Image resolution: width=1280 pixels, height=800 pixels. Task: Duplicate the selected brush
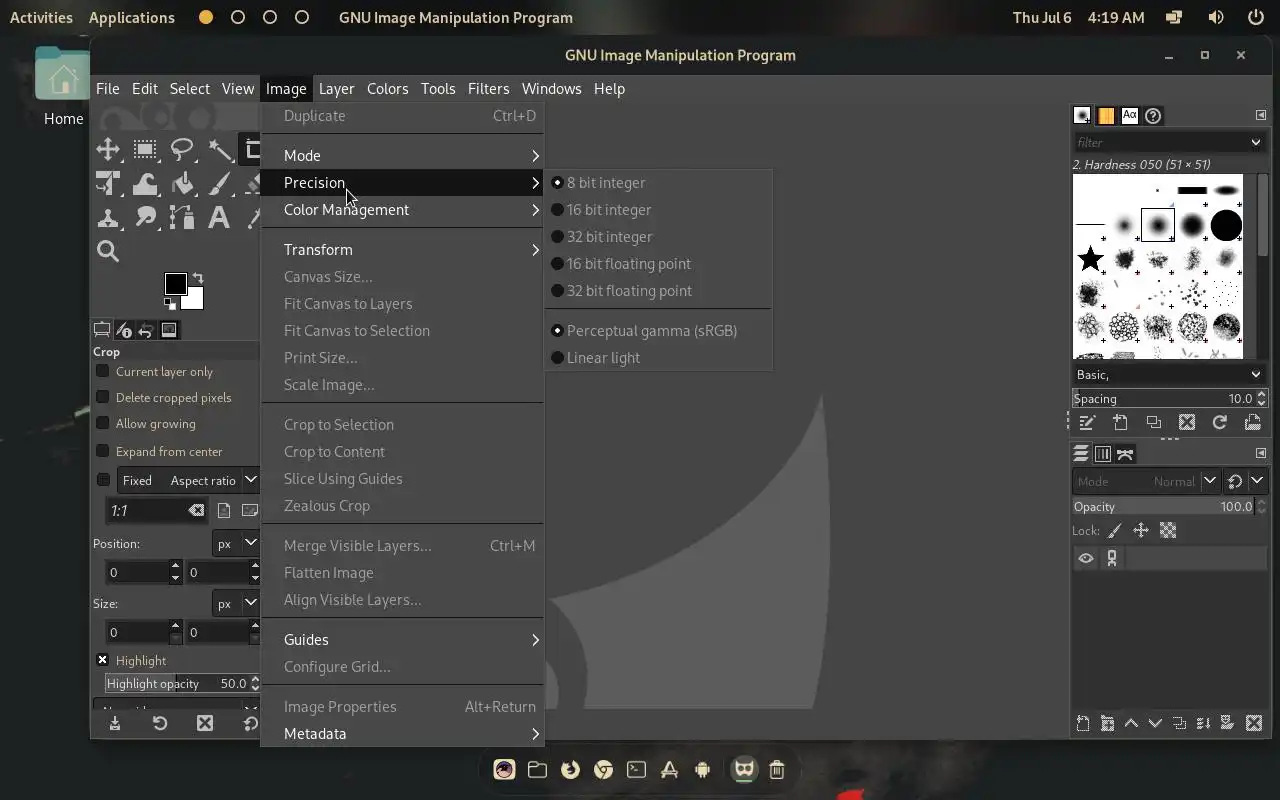tap(1154, 422)
